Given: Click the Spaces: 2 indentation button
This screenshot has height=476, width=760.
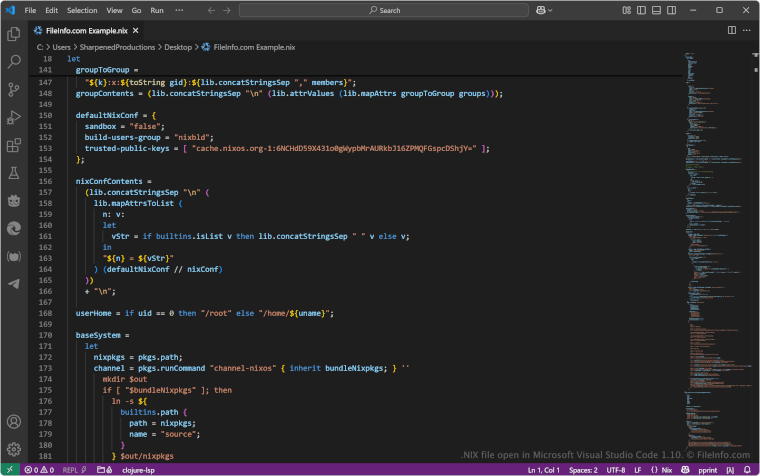Looking at the screenshot, I should click(583, 469).
